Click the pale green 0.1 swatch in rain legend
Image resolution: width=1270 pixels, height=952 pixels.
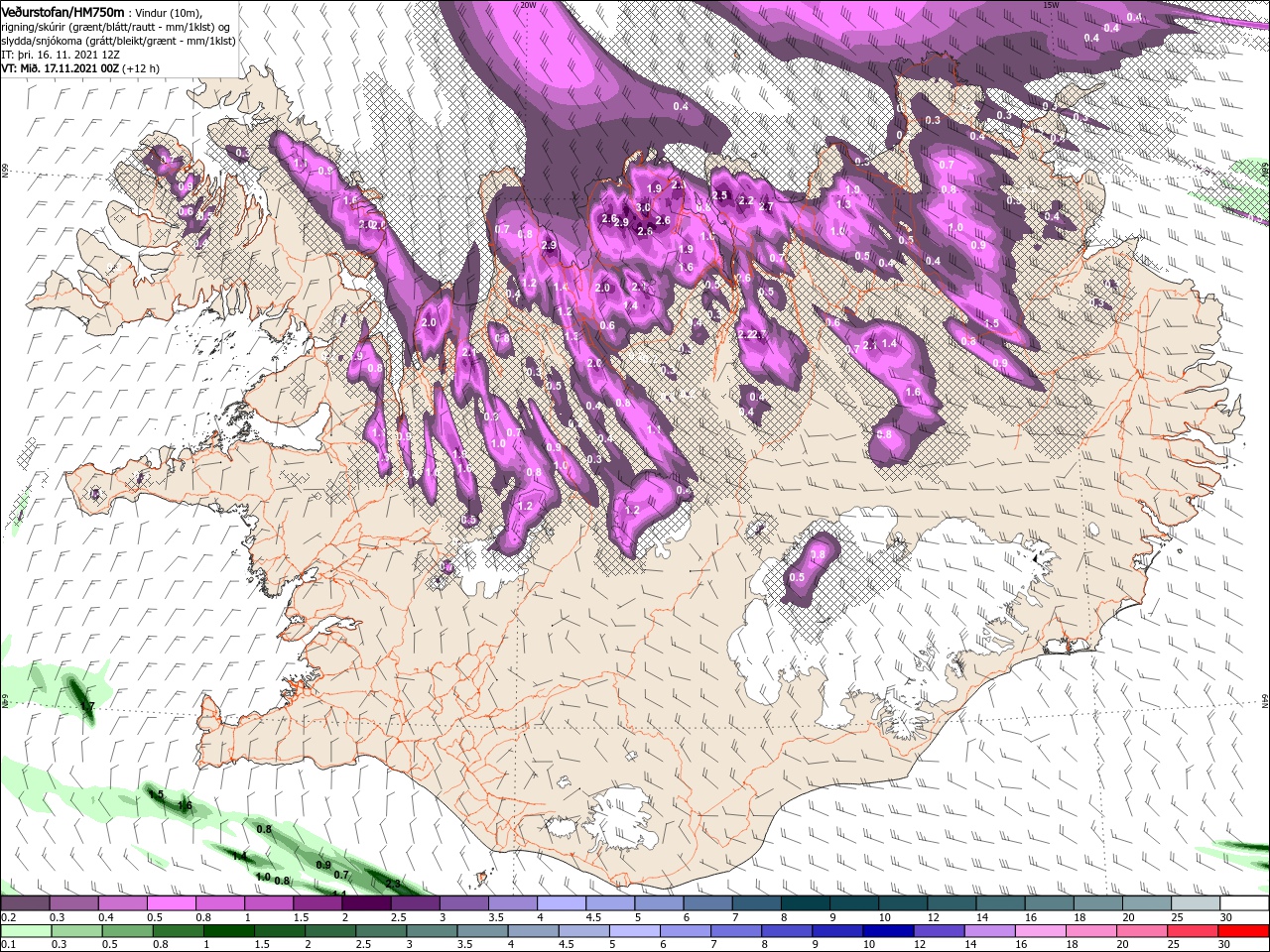[x=25, y=931]
